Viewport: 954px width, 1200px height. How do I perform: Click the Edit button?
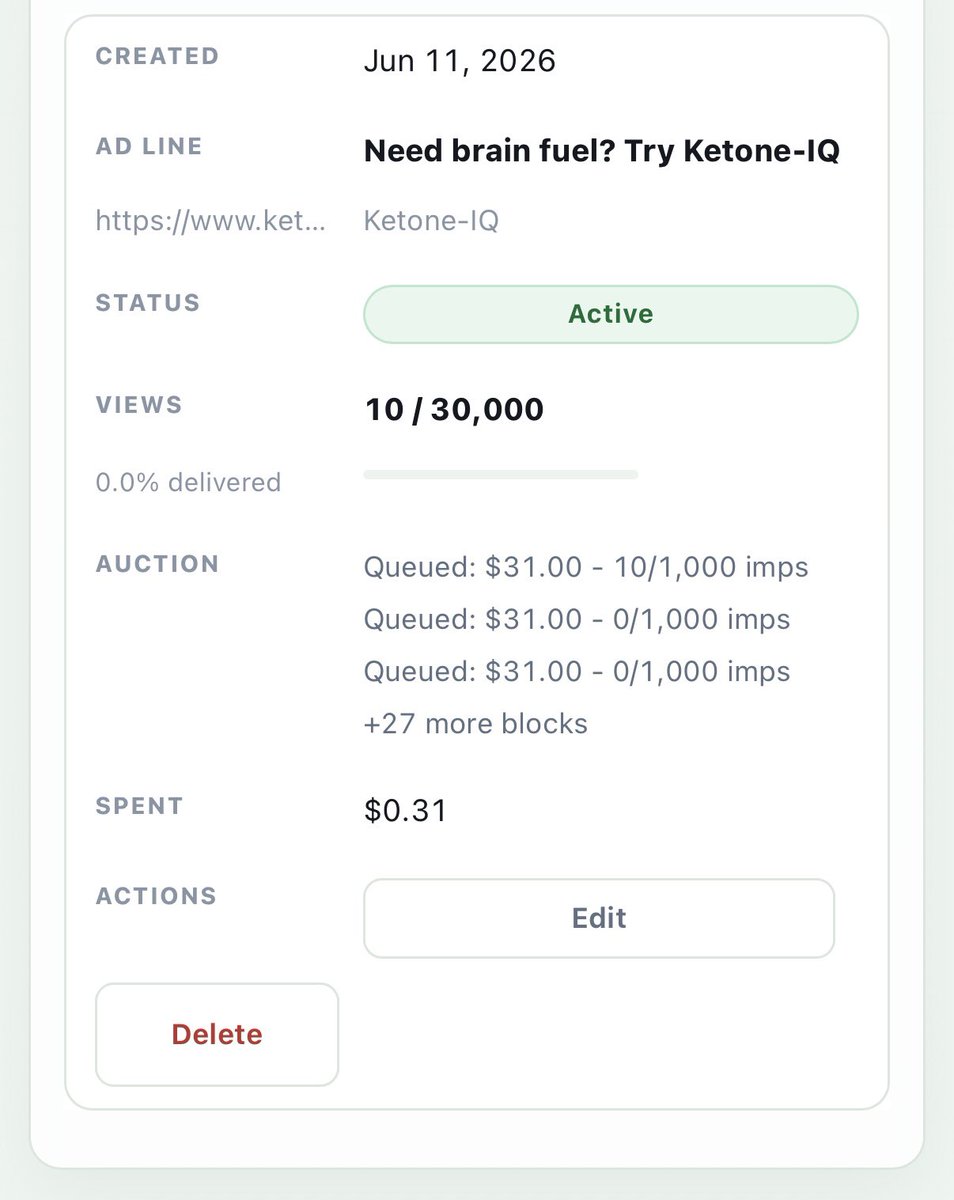tap(598, 918)
